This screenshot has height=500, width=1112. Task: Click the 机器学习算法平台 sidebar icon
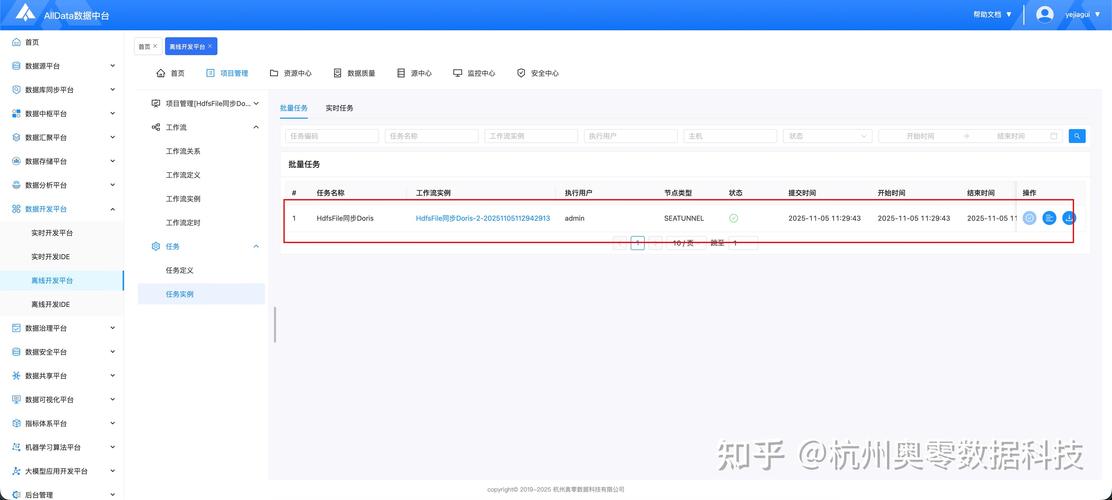[16, 448]
